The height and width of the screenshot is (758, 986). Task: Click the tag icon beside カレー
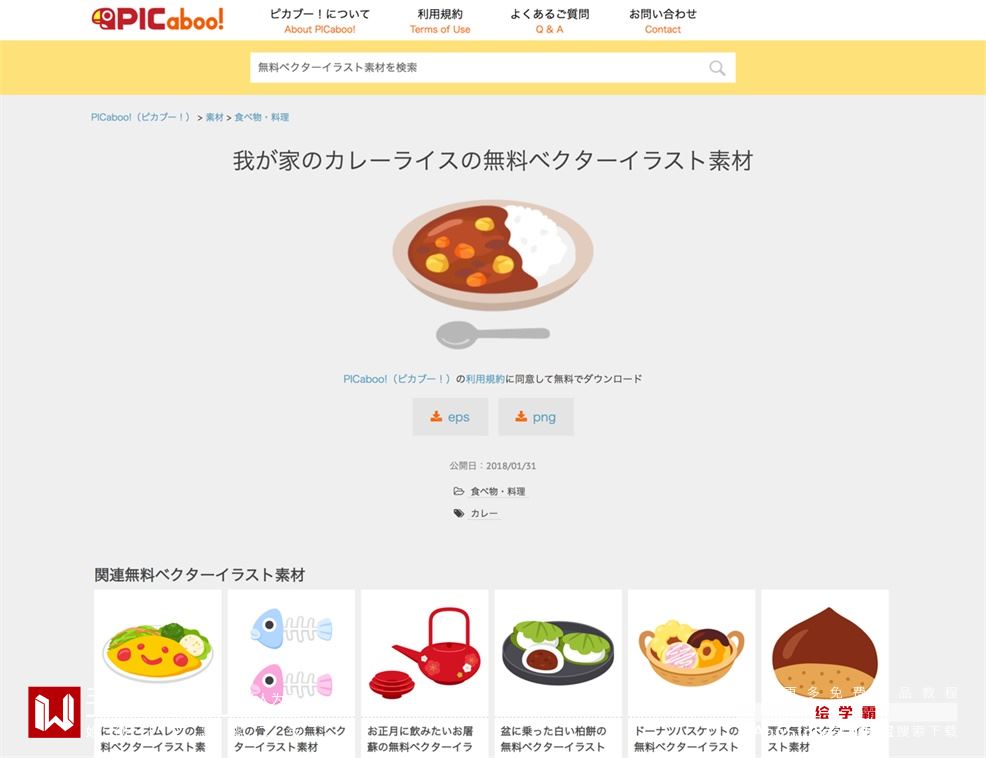[458, 513]
